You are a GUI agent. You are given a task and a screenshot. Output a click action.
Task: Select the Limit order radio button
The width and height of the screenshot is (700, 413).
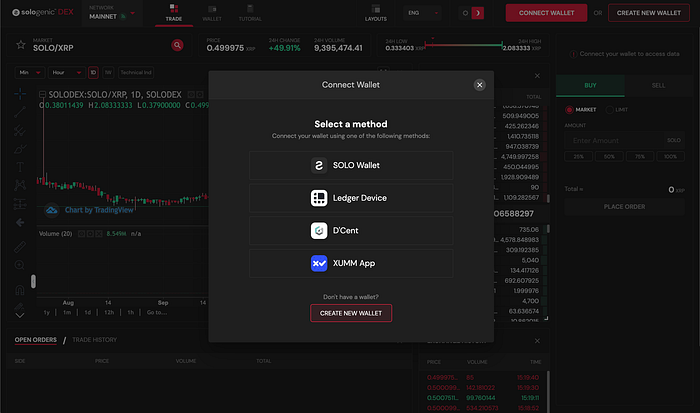[x=609, y=109]
